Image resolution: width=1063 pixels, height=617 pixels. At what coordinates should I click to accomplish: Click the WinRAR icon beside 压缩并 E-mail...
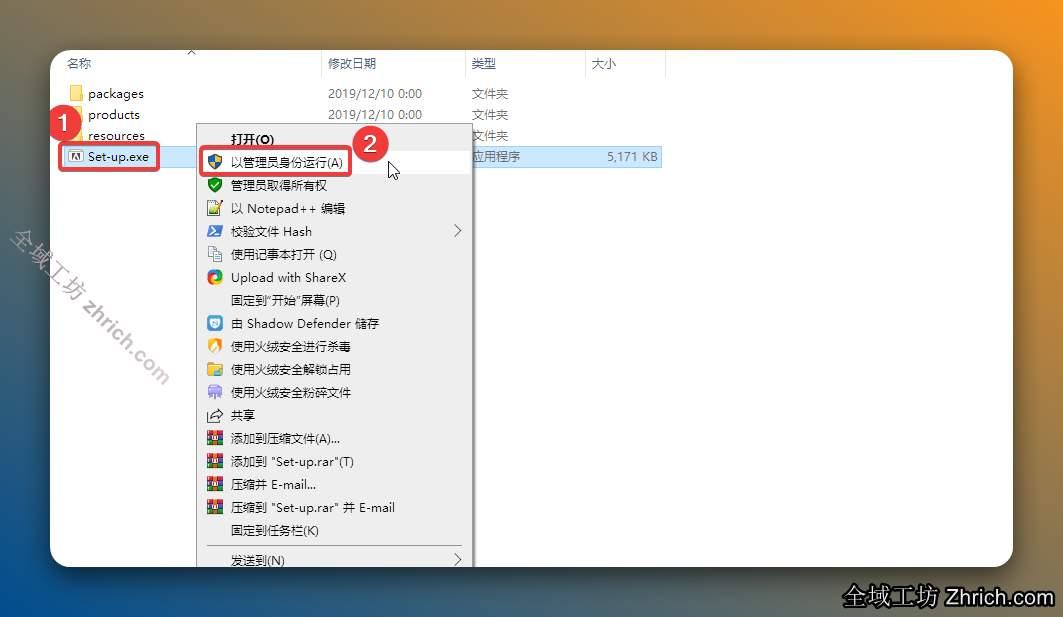(215, 484)
